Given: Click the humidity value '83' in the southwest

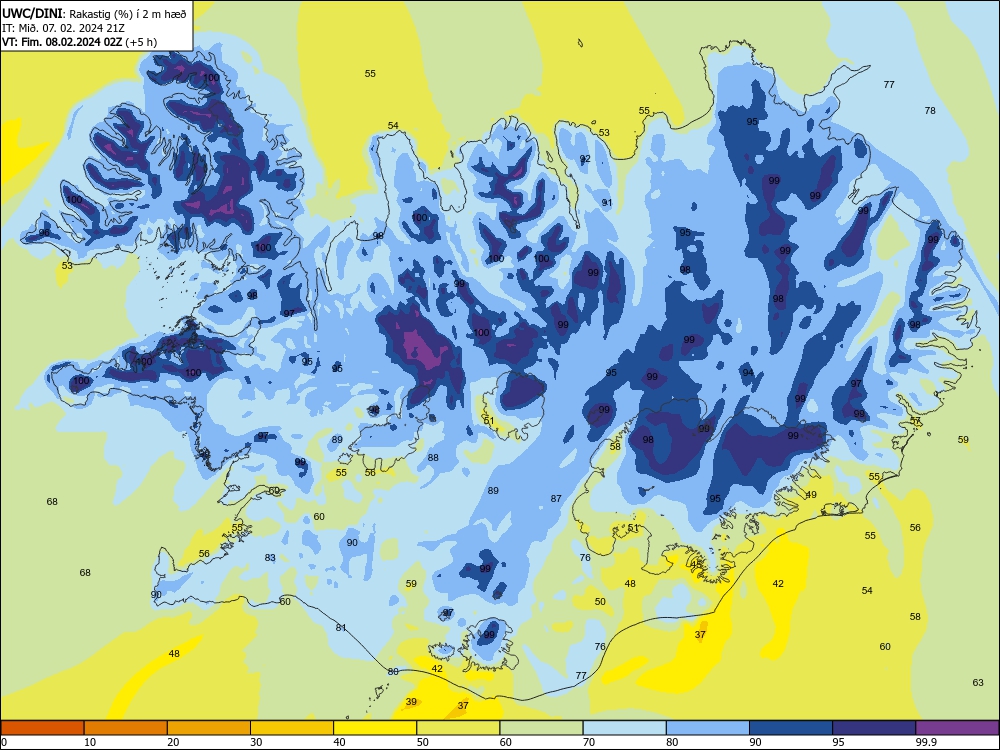Looking at the screenshot, I should pyautogui.click(x=270, y=557).
